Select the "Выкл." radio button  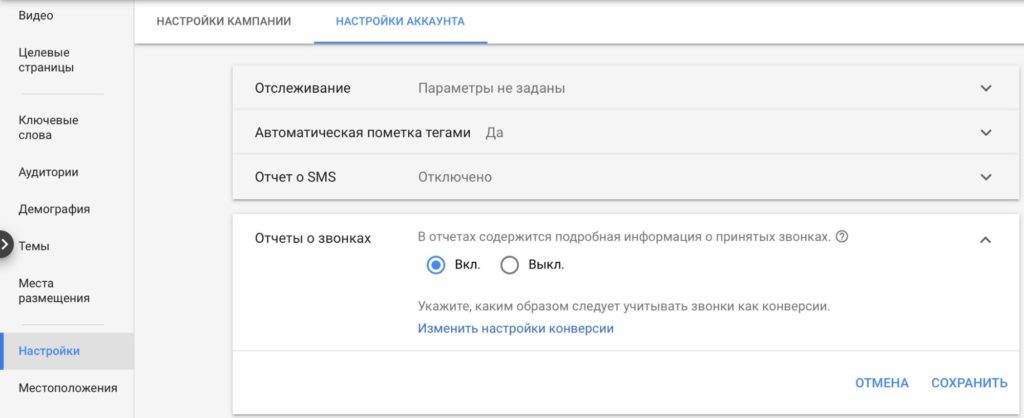click(x=509, y=265)
